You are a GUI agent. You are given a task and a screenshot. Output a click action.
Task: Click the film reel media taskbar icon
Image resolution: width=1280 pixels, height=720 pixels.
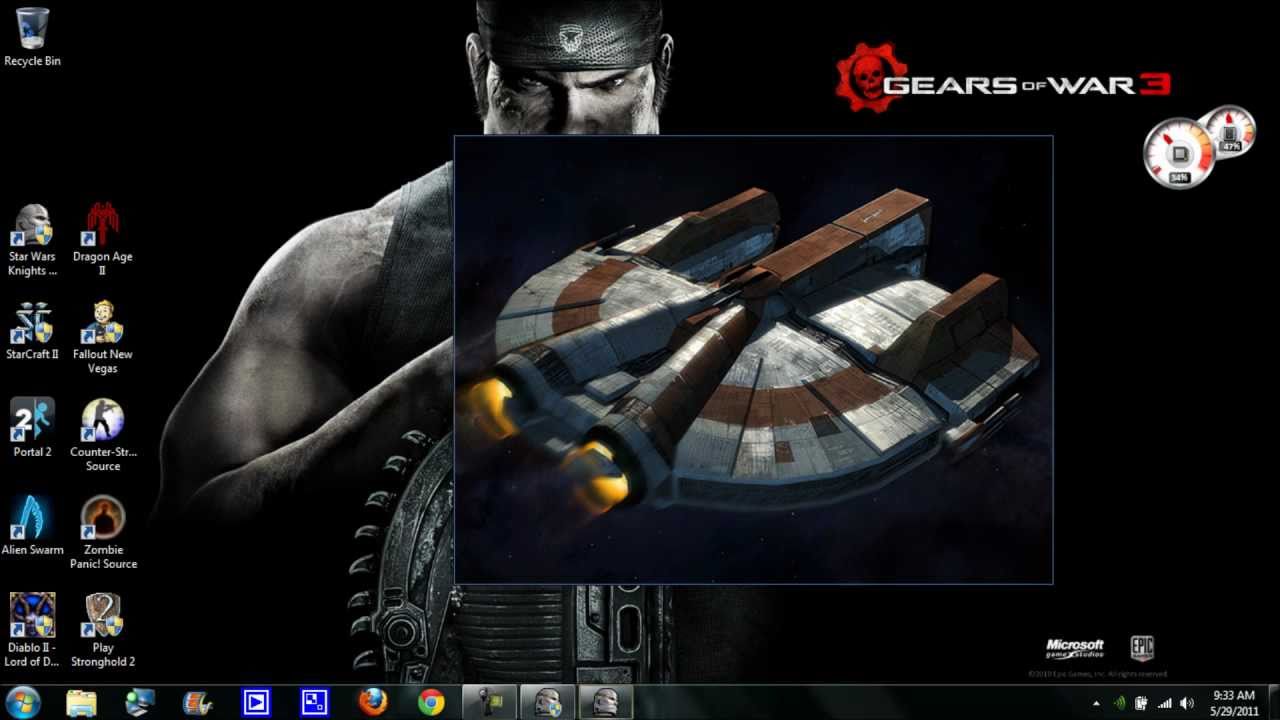(198, 702)
